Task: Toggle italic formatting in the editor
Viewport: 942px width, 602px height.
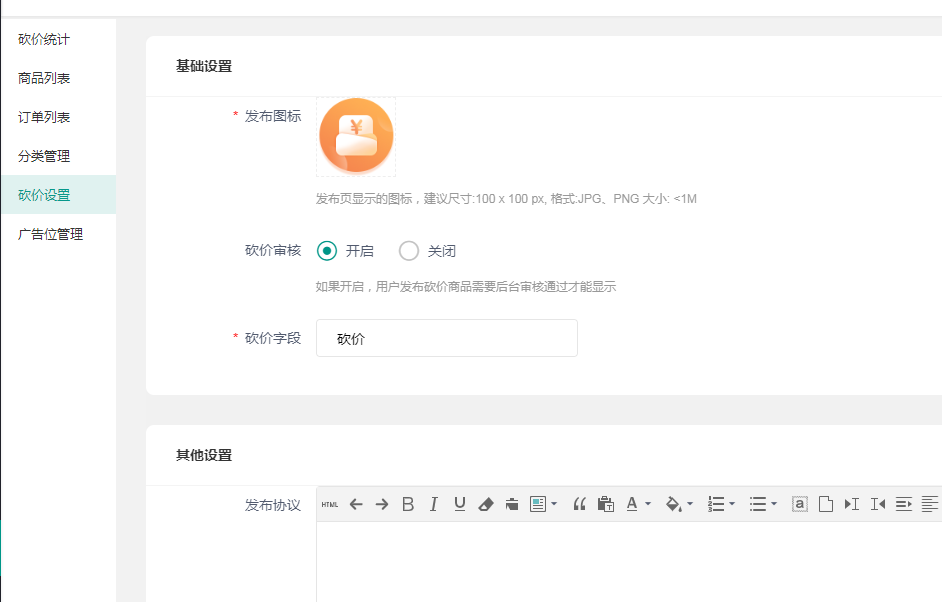Action: pos(433,504)
